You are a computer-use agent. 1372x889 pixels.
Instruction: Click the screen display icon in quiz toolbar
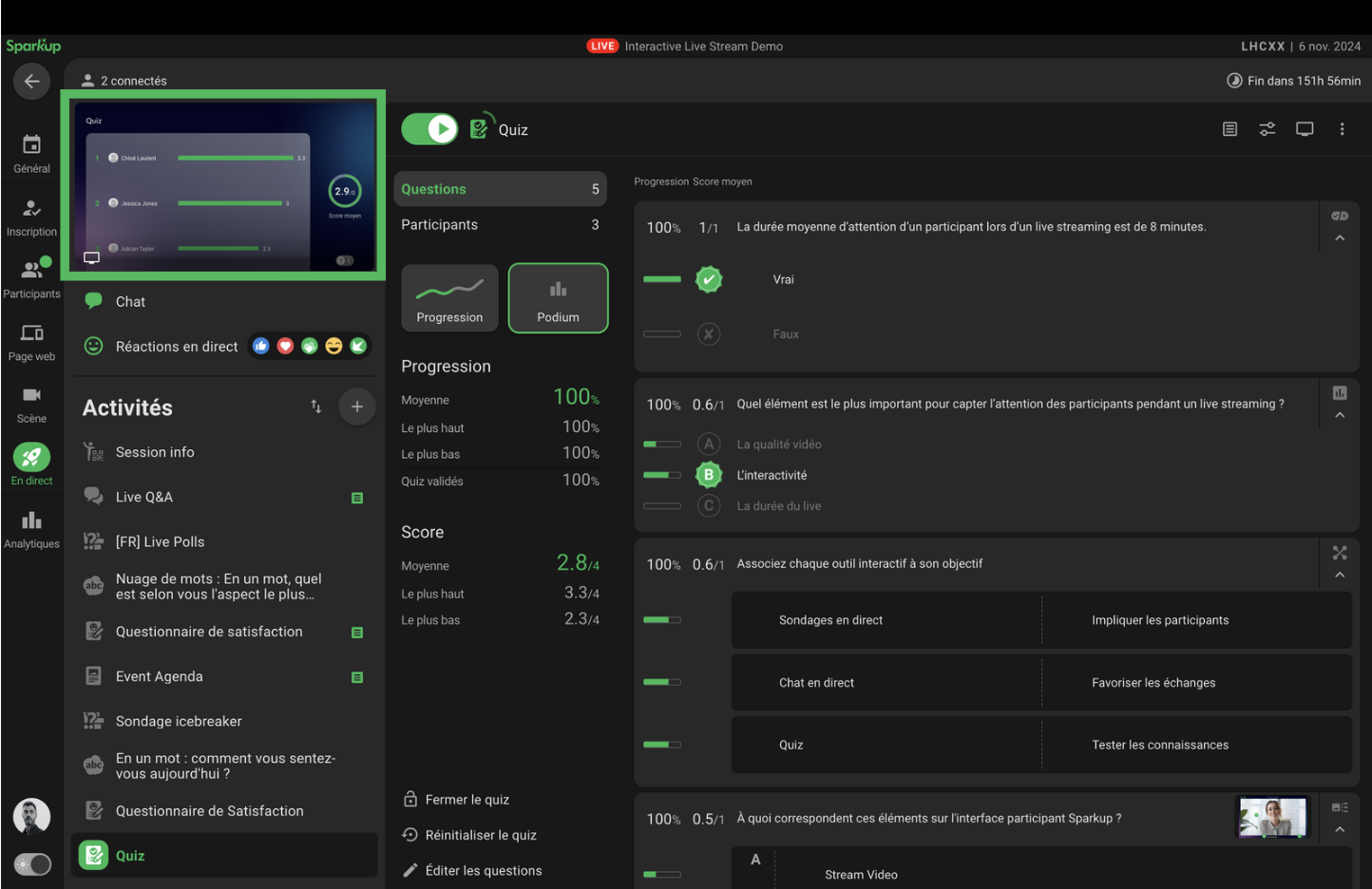1305,129
